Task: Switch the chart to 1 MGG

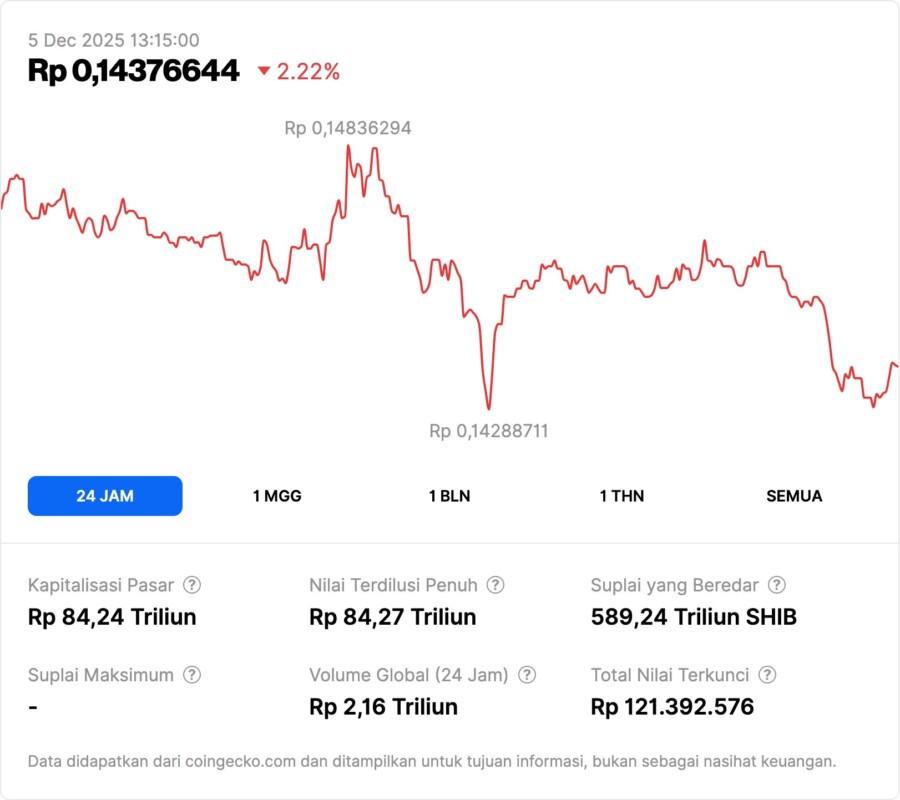Action: pyautogui.click(x=277, y=496)
